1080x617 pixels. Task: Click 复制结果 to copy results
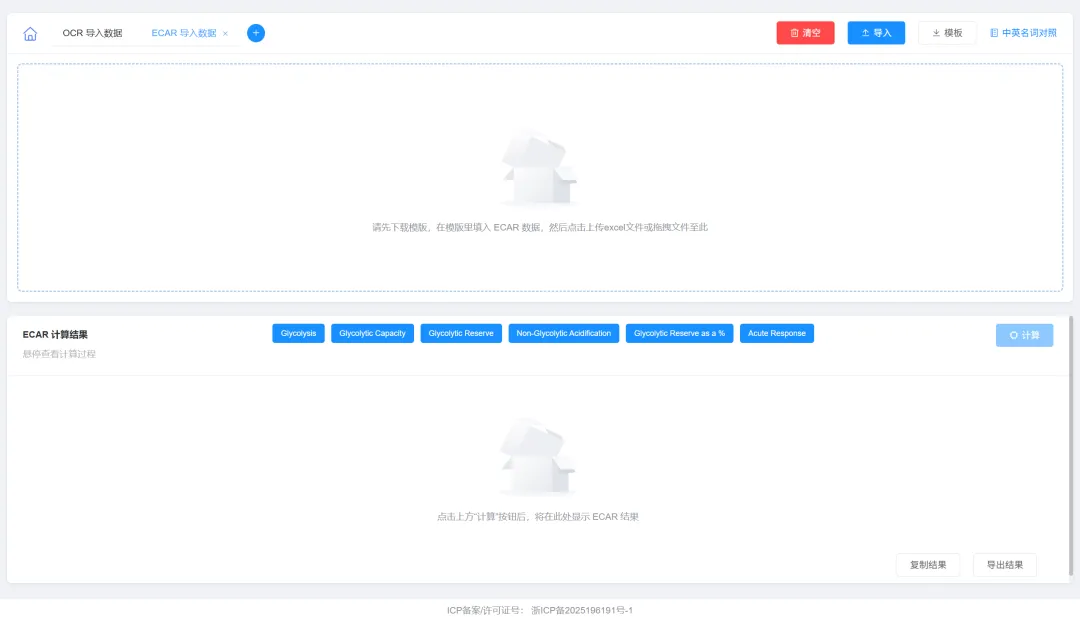[927, 565]
